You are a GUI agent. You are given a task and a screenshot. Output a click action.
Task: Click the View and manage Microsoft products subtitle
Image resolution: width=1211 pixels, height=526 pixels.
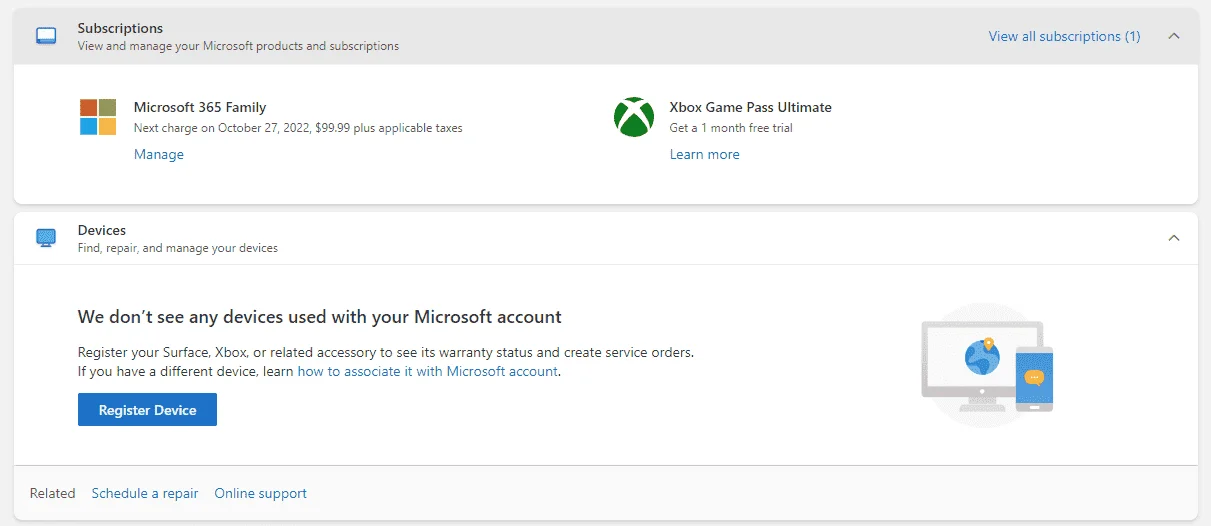click(x=238, y=46)
